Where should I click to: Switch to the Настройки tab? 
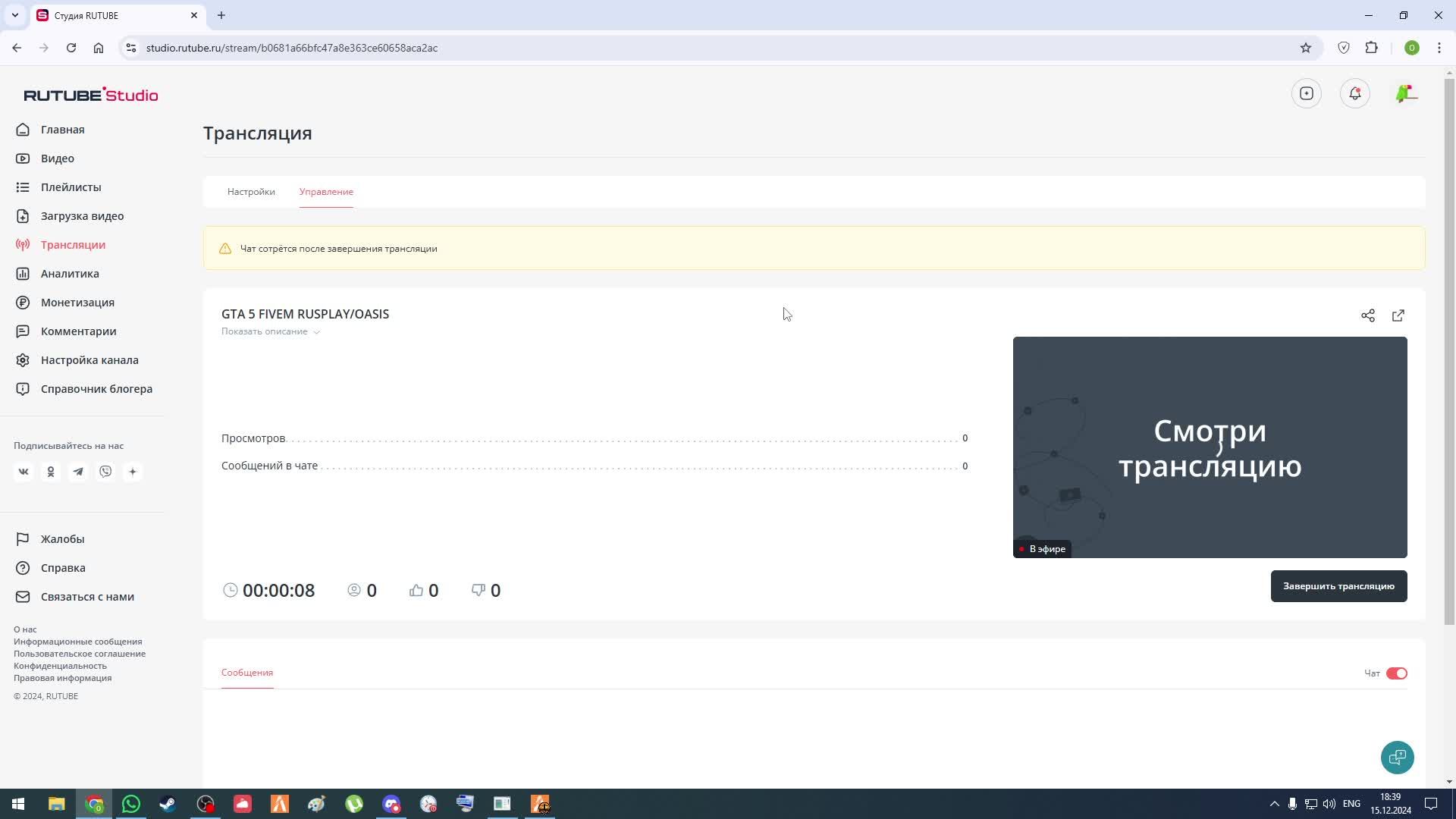click(251, 192)
